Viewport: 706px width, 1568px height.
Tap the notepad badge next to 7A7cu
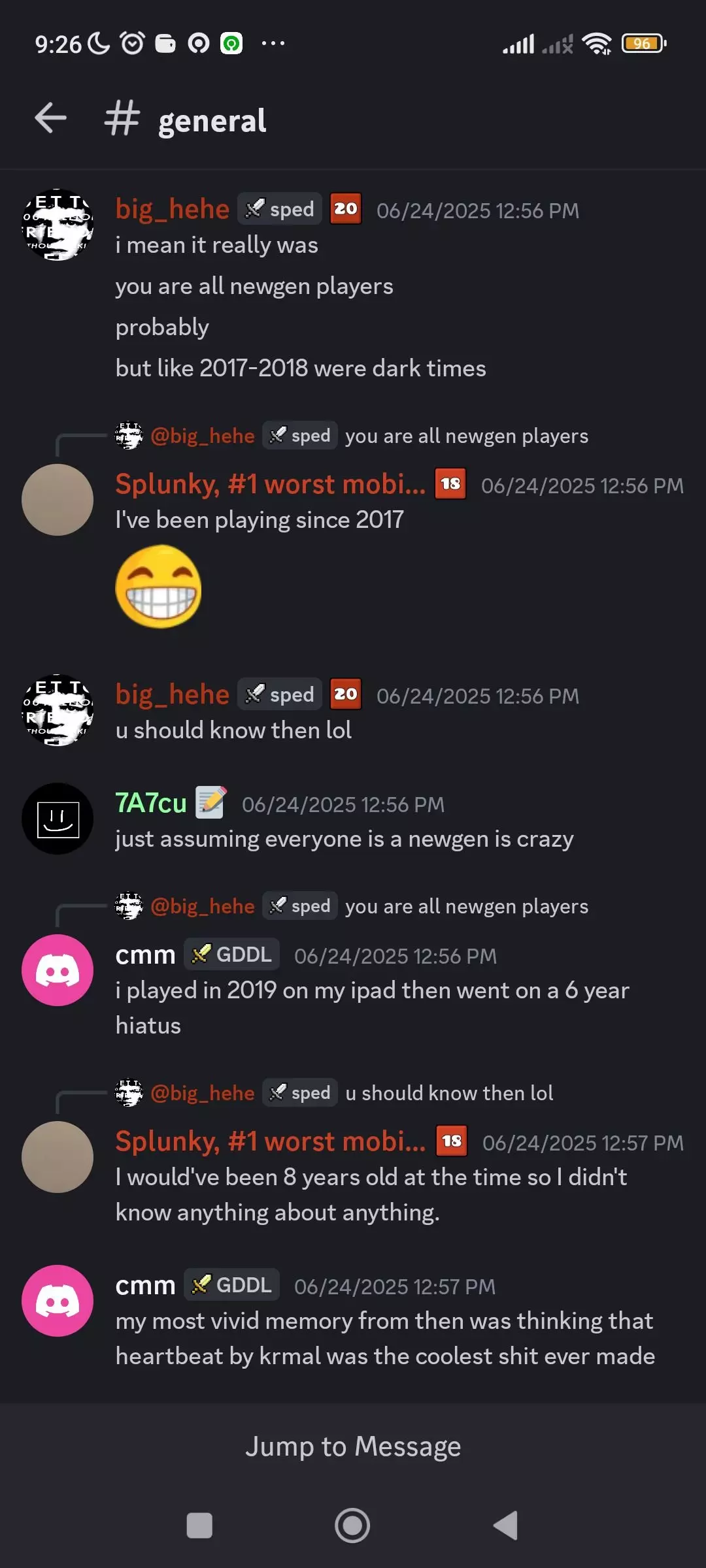tap(211, 802)
